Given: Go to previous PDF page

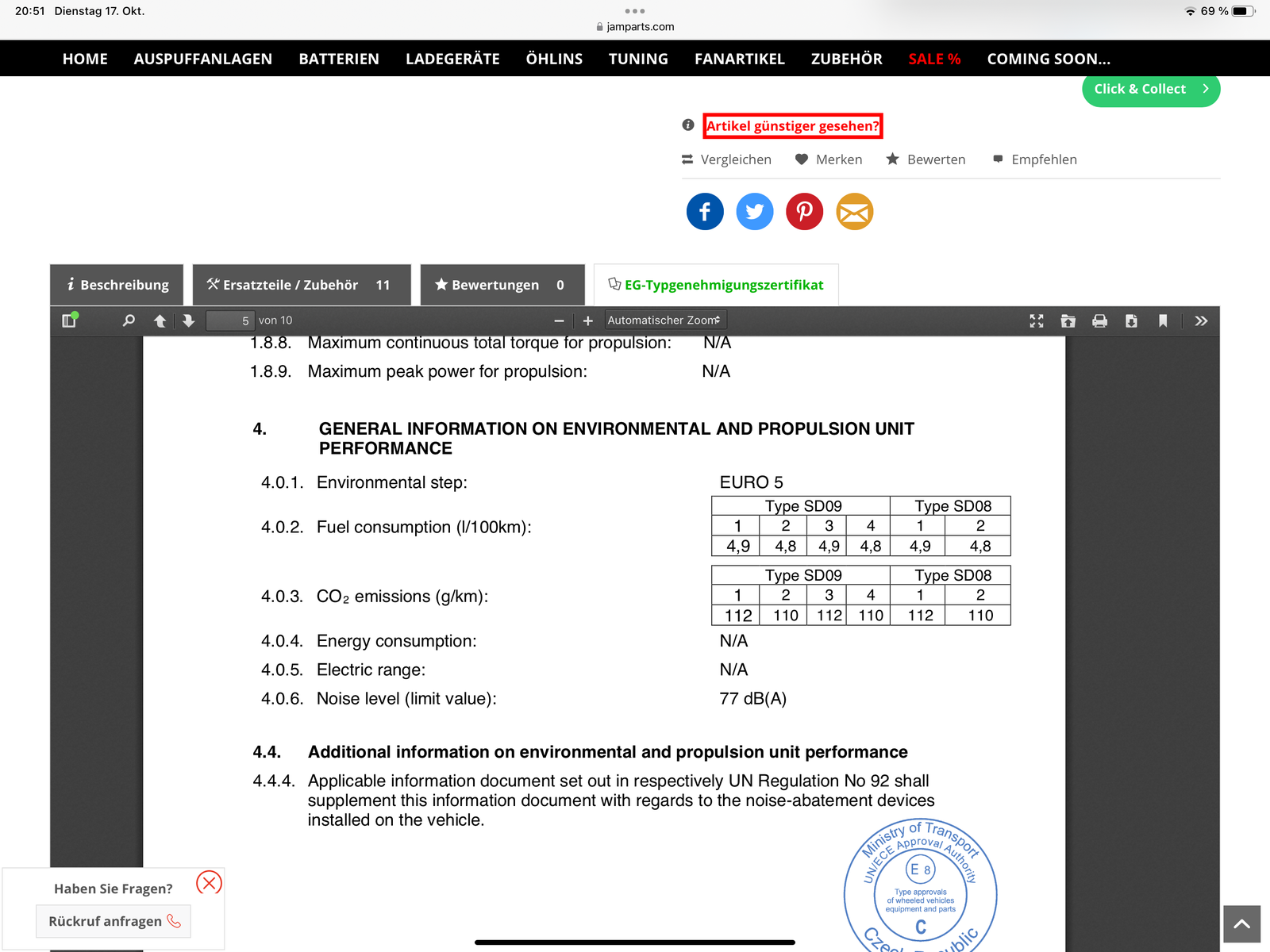Looking at the screenshot, I should [160, 321].
